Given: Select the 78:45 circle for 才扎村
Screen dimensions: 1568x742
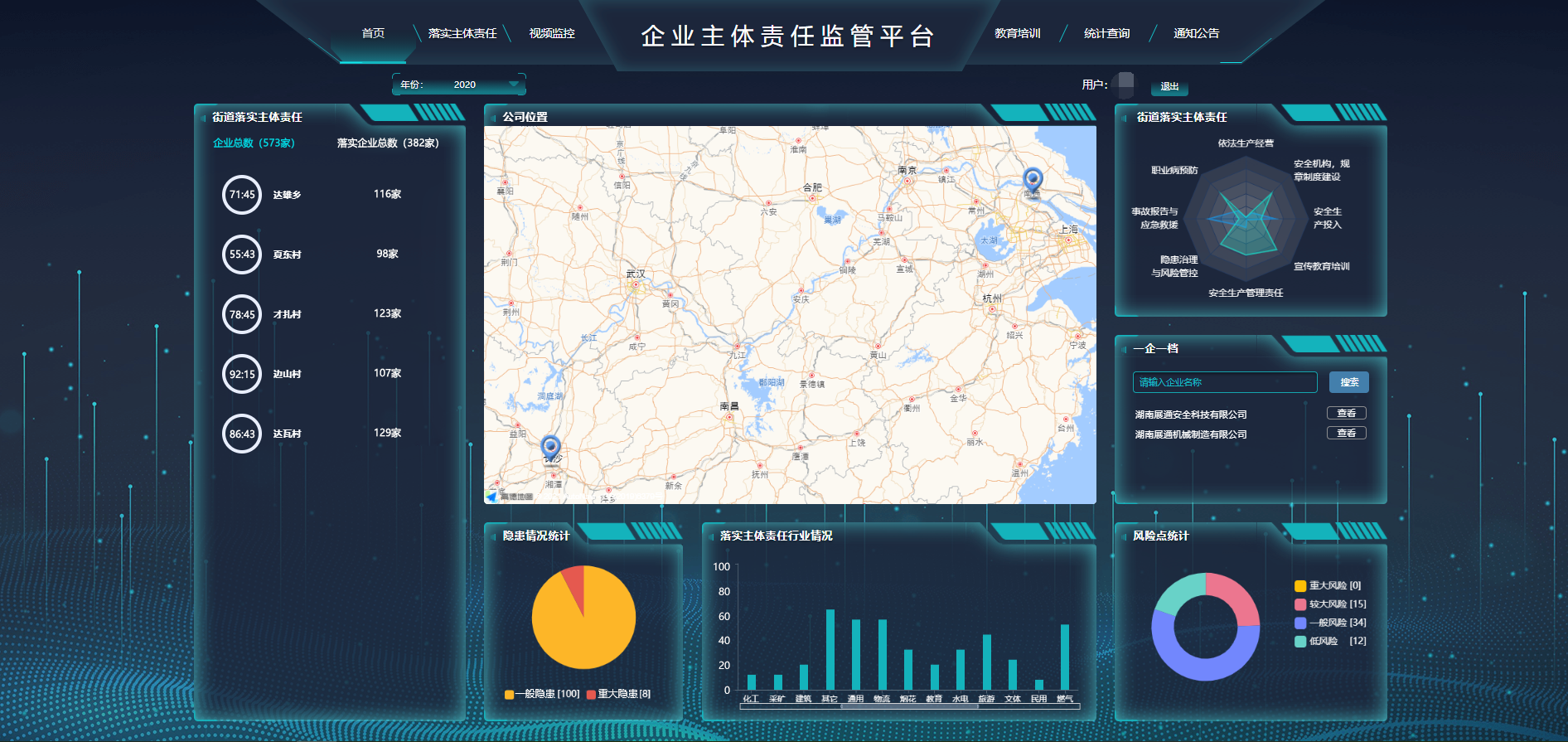Looking at the screenshot, I should [x=242, y=314].
